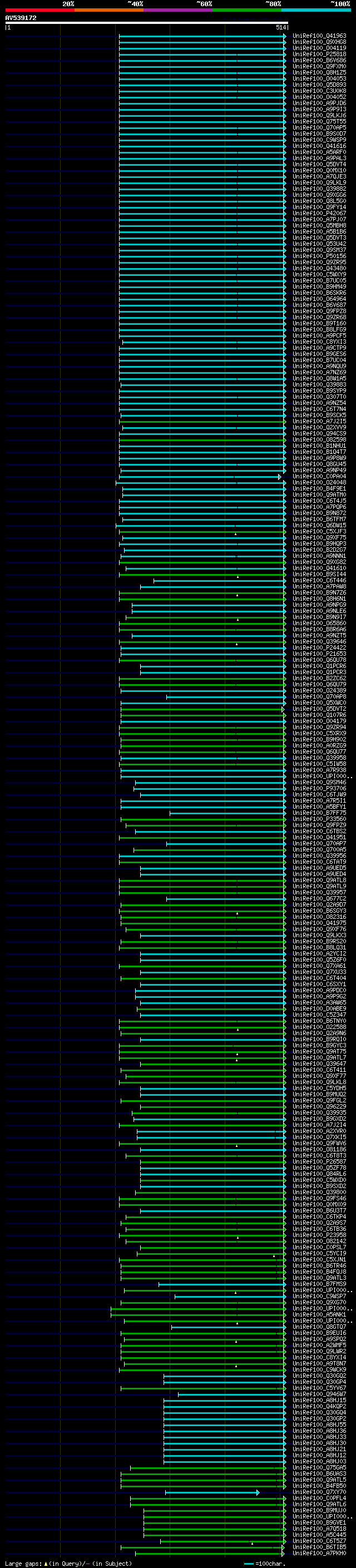Open hit UniRef100_Q8H1Z5
The image size is (356, 1568).
319,72
